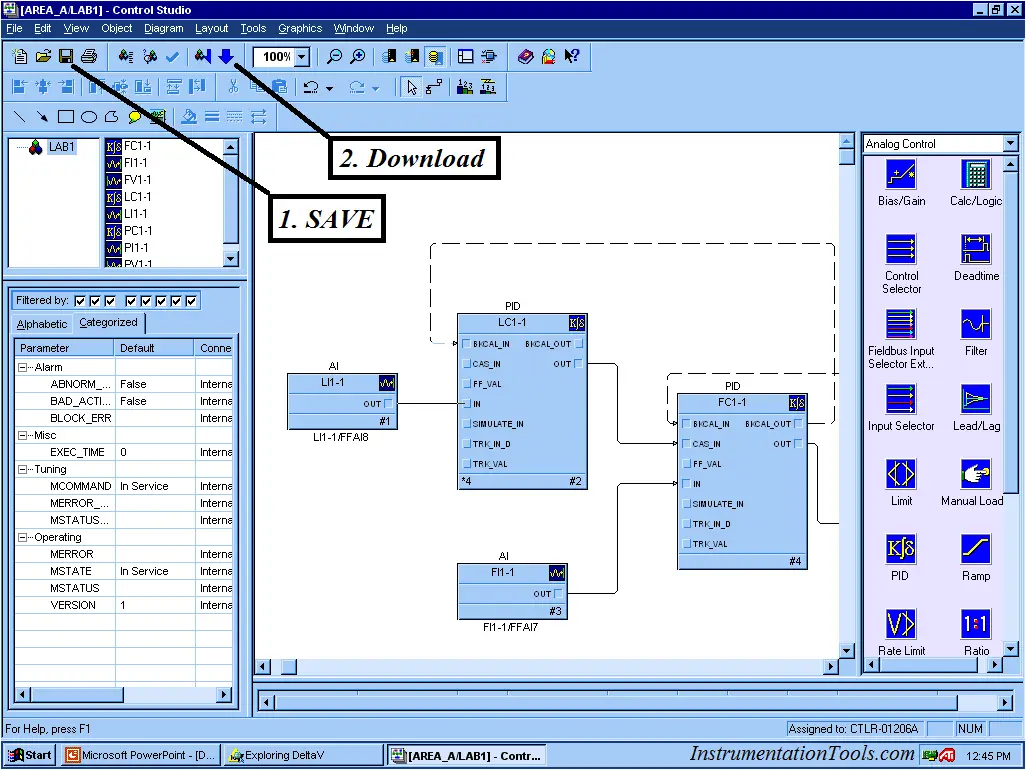Click the diagram horizontal scrollbar thumb

click(289, 667)
